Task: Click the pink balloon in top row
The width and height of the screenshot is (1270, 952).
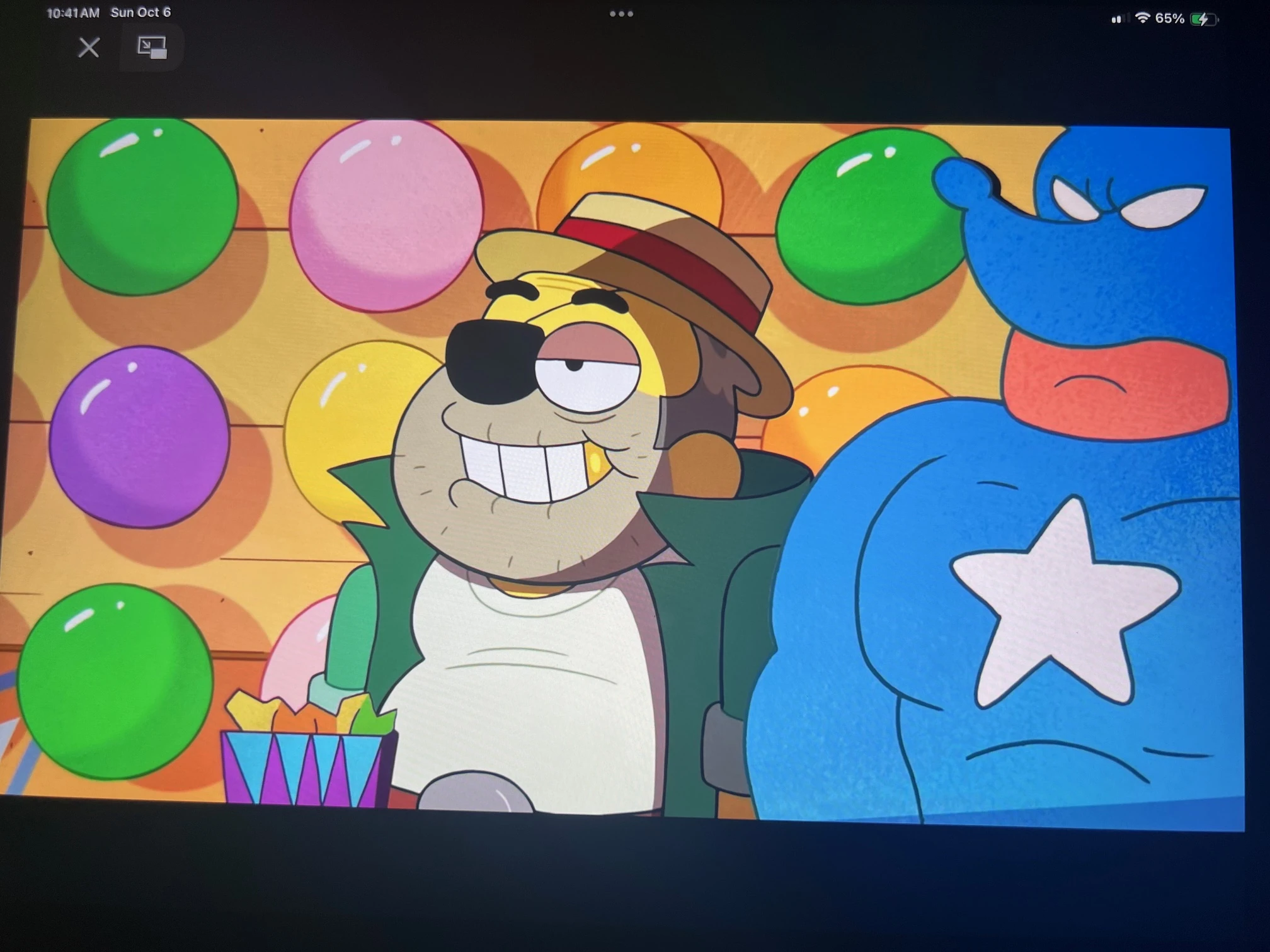Action: pyautogui.click(x=386, y=215)
